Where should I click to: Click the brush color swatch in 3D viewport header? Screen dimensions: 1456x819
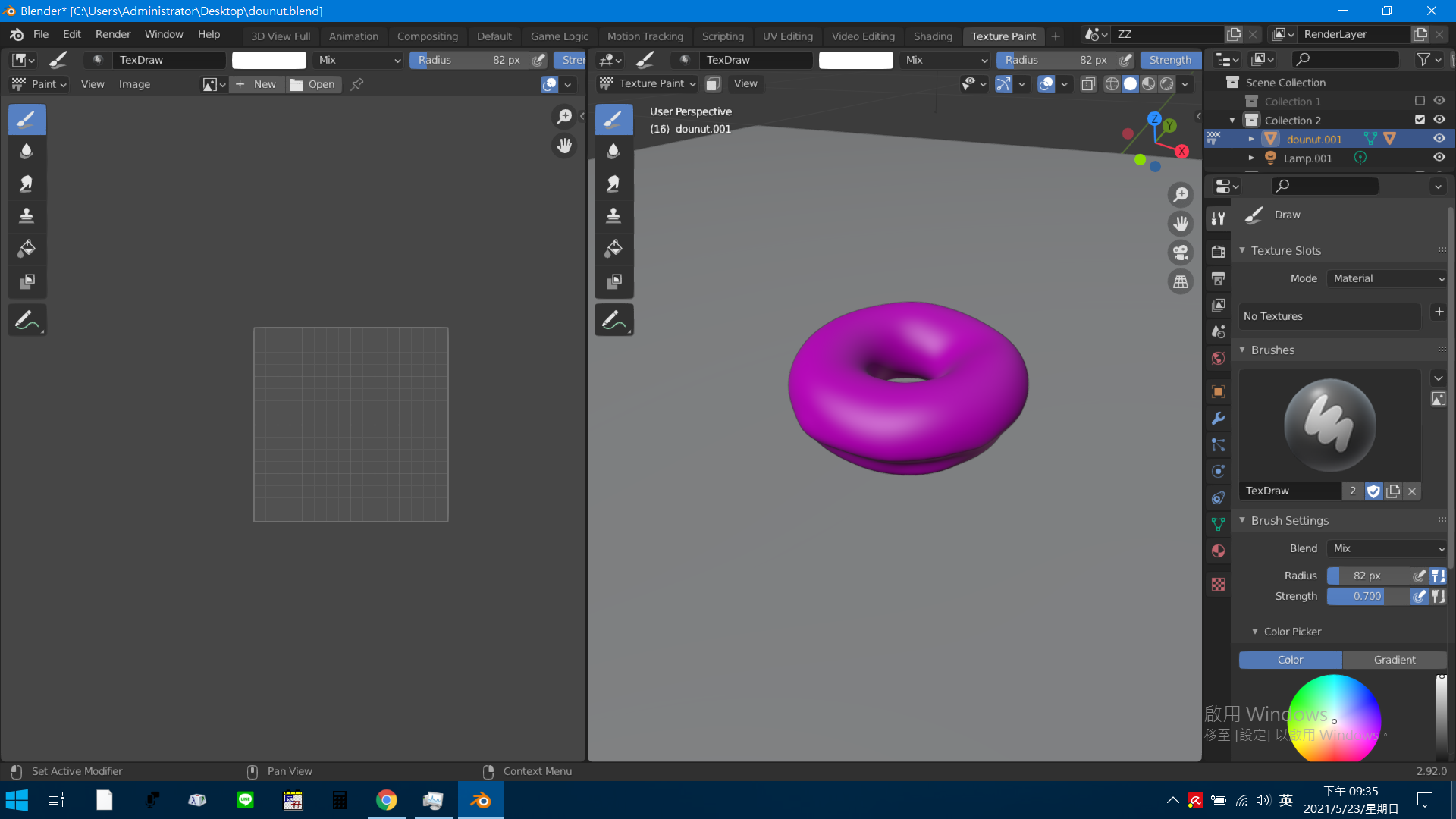[855, 60]
